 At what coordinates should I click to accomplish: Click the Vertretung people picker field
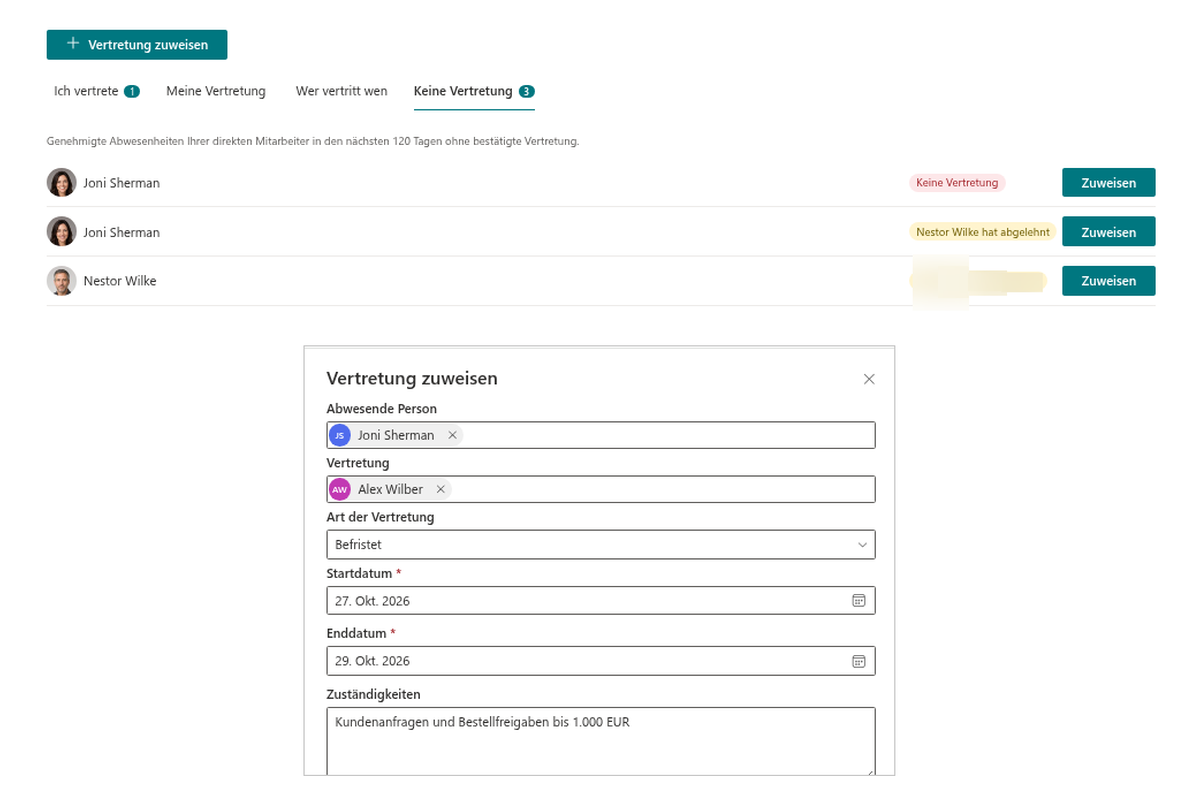tap(601, 489)
